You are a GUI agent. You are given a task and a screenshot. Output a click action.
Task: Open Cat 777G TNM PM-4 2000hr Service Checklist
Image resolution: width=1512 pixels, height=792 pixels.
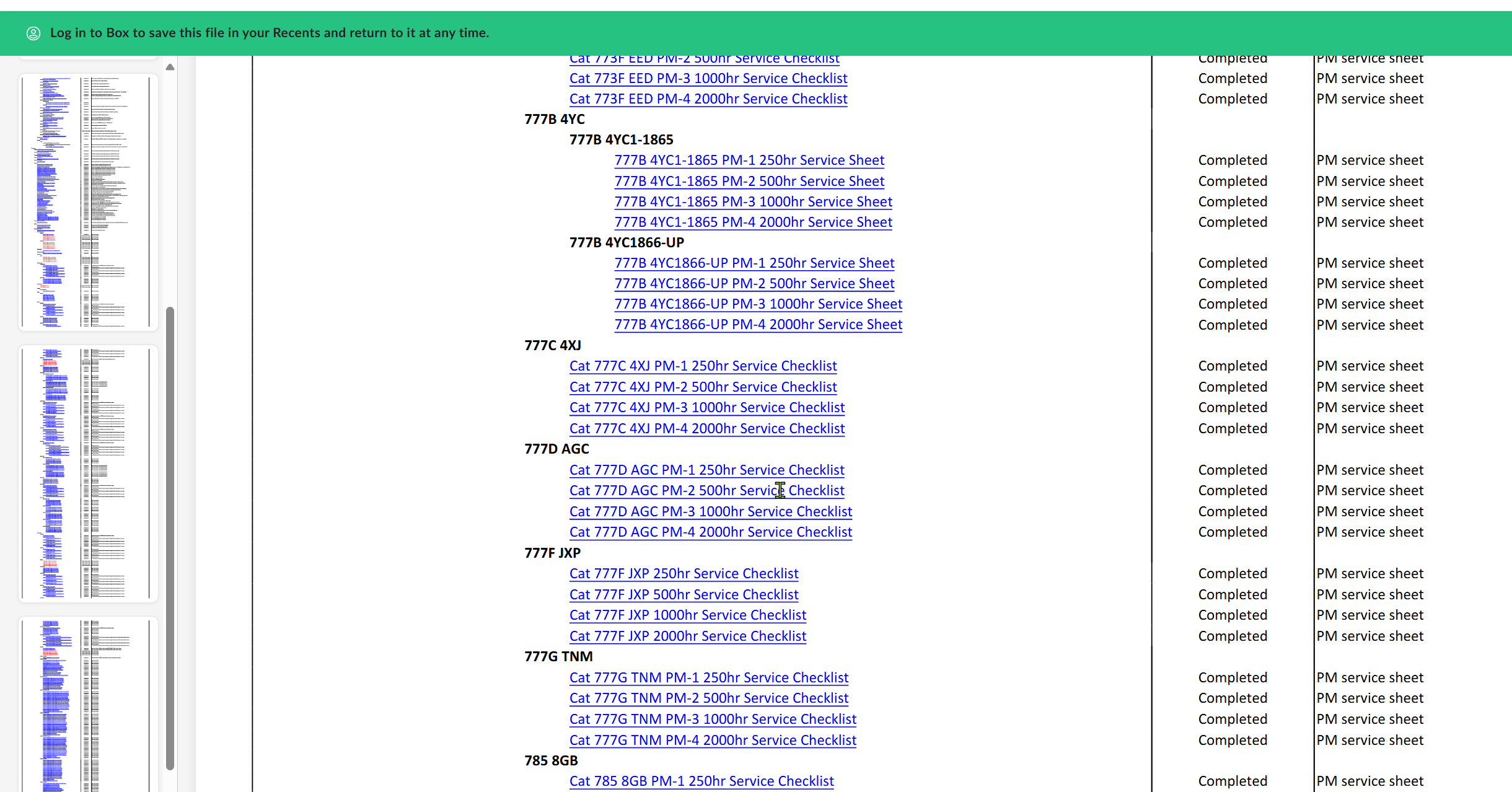click(x=713, y=740)
